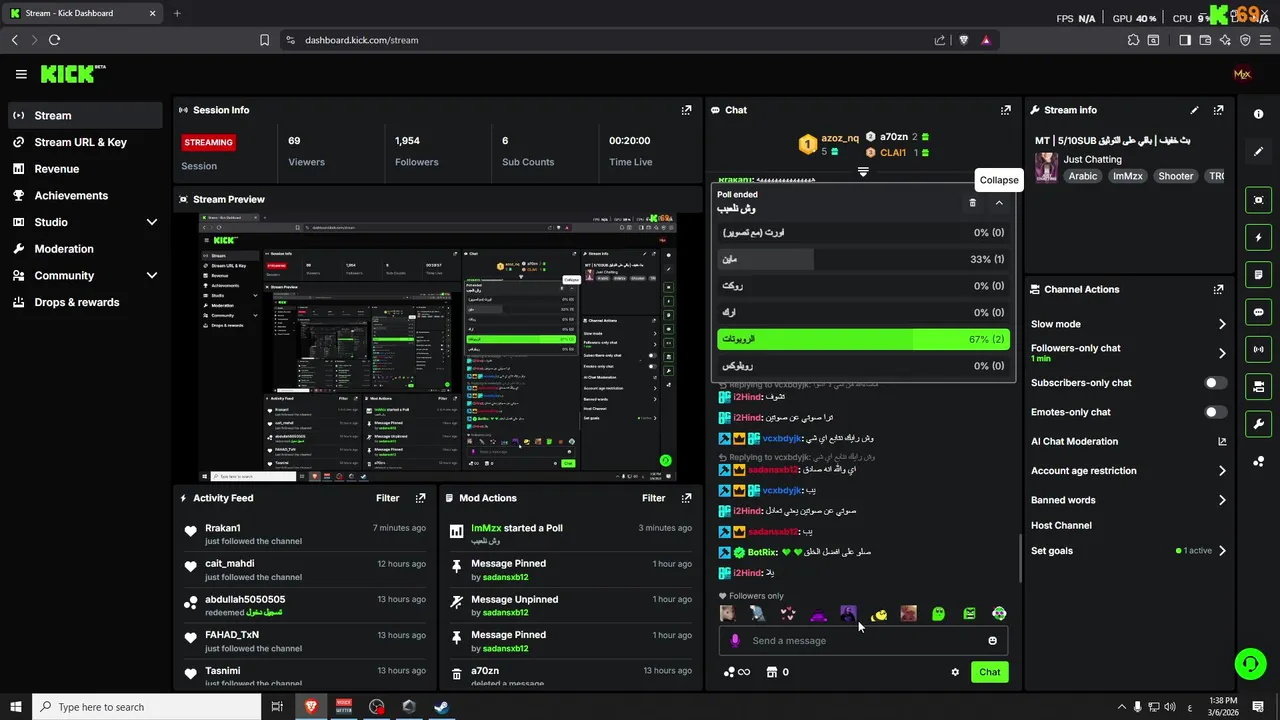Open the hamburger menu beside the Kick logo
Viewport: 1280px width, 720px height.
click(21, 74)
